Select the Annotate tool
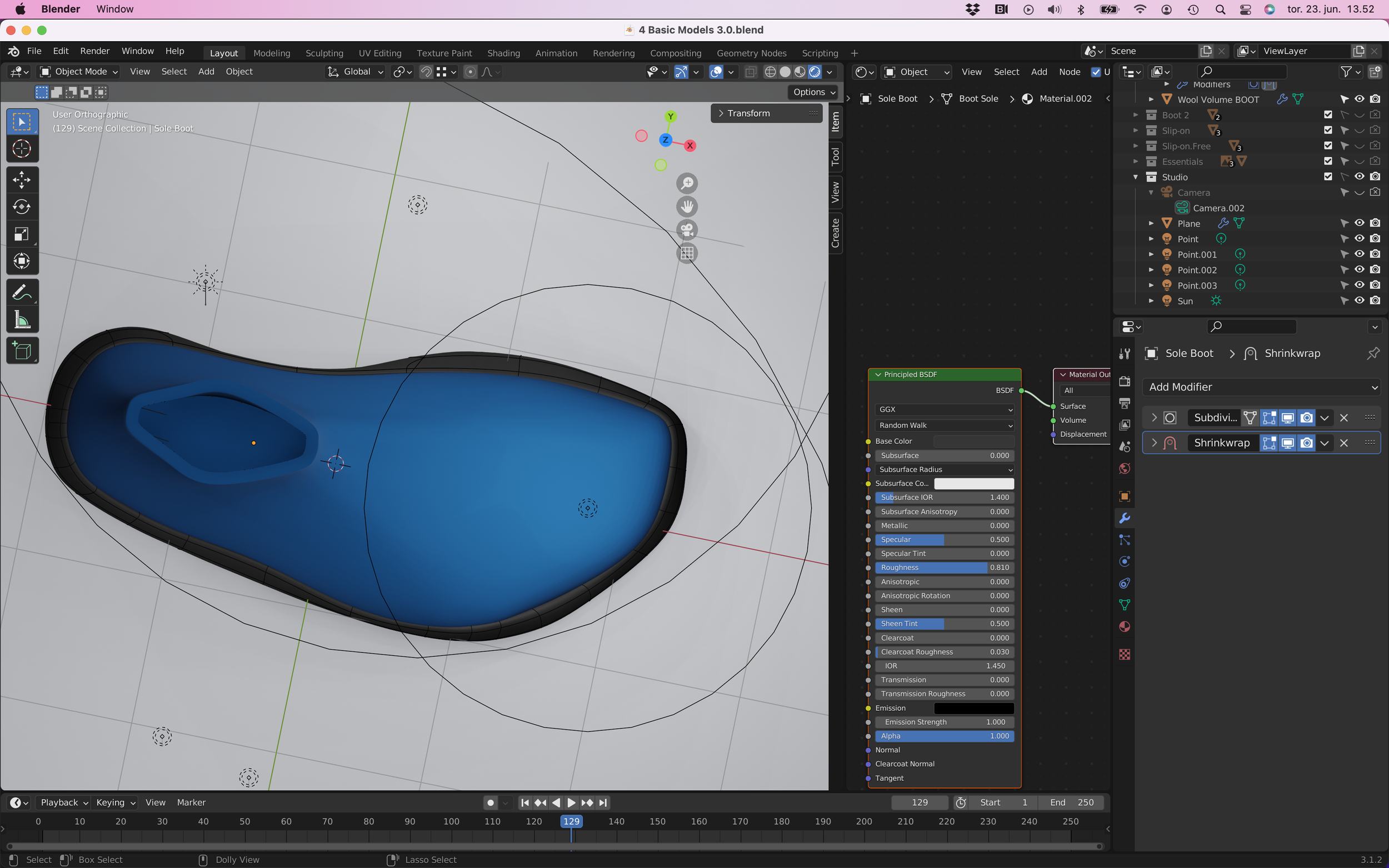 [x=22, y=293]
